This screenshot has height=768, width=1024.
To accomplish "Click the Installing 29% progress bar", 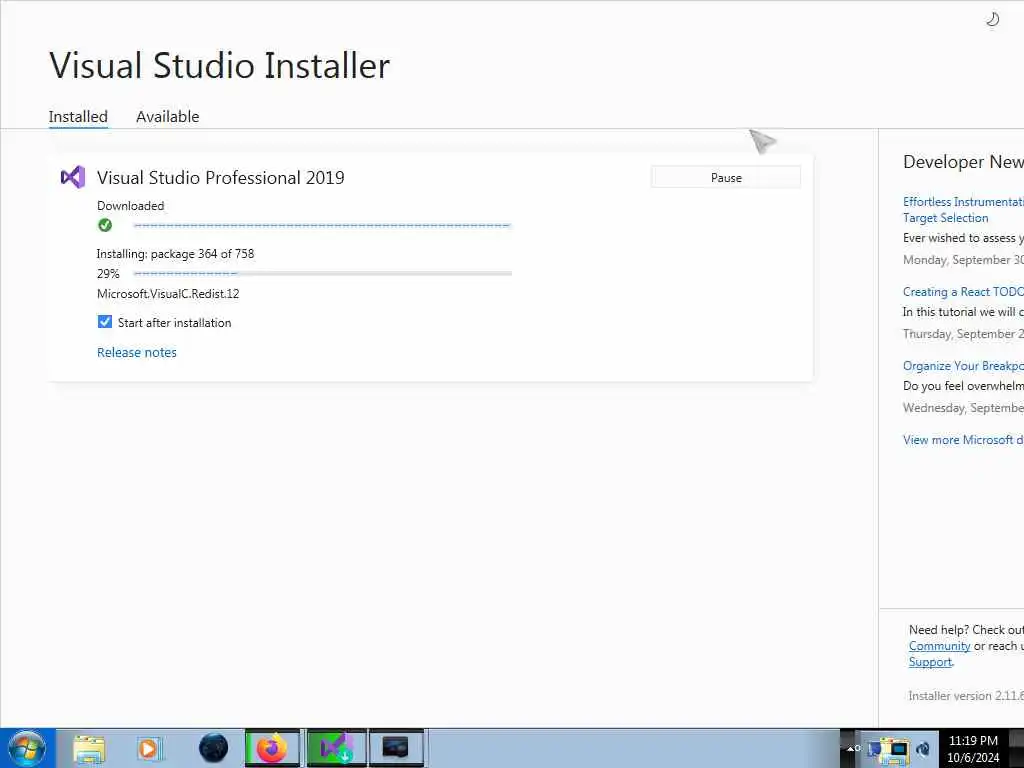I will click(x=322, y=274).
